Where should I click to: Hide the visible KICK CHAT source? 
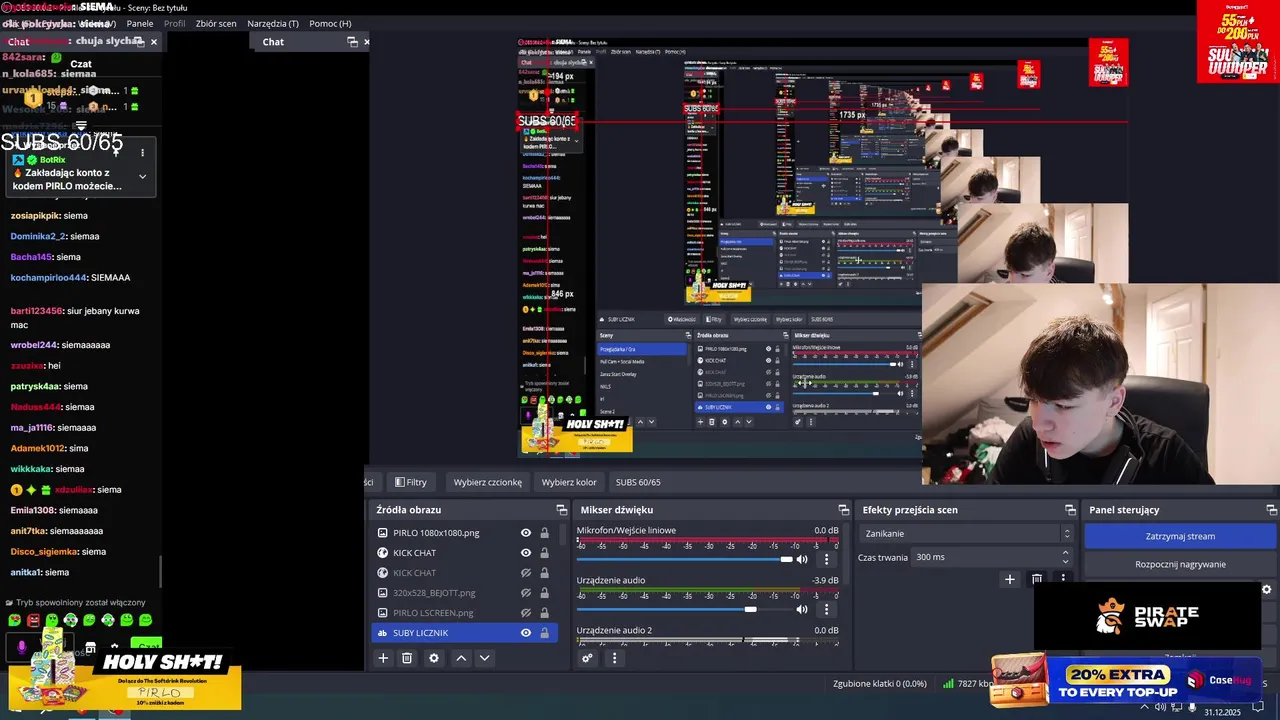coord(526,553)
